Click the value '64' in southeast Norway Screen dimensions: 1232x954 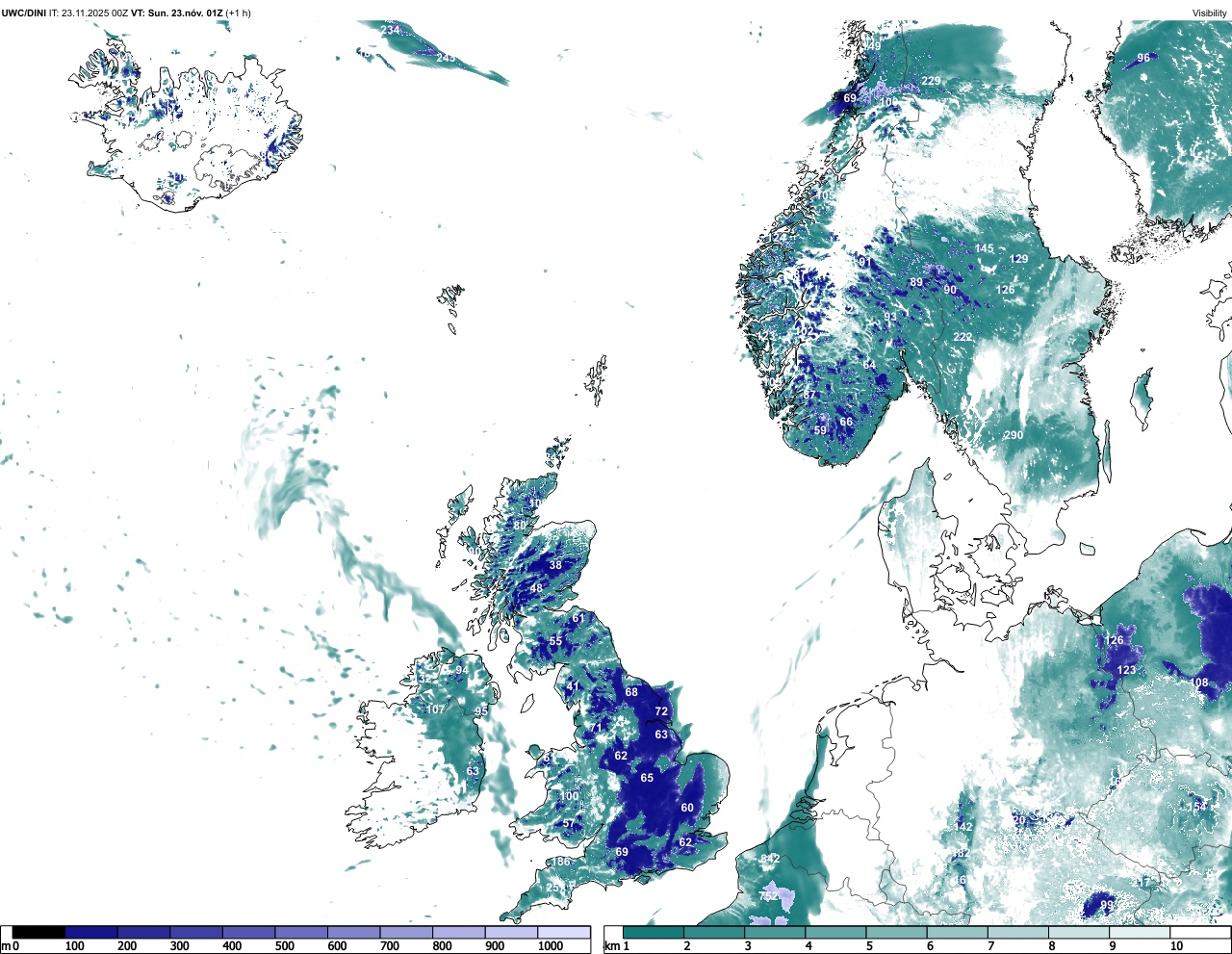870,365
